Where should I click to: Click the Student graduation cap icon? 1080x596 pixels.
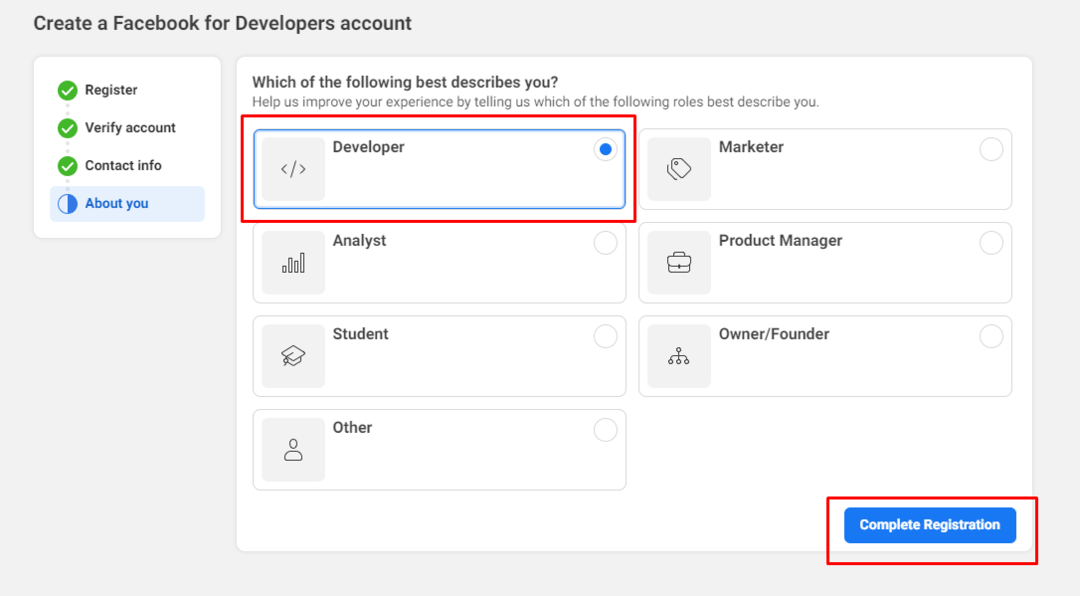point(293,356)
